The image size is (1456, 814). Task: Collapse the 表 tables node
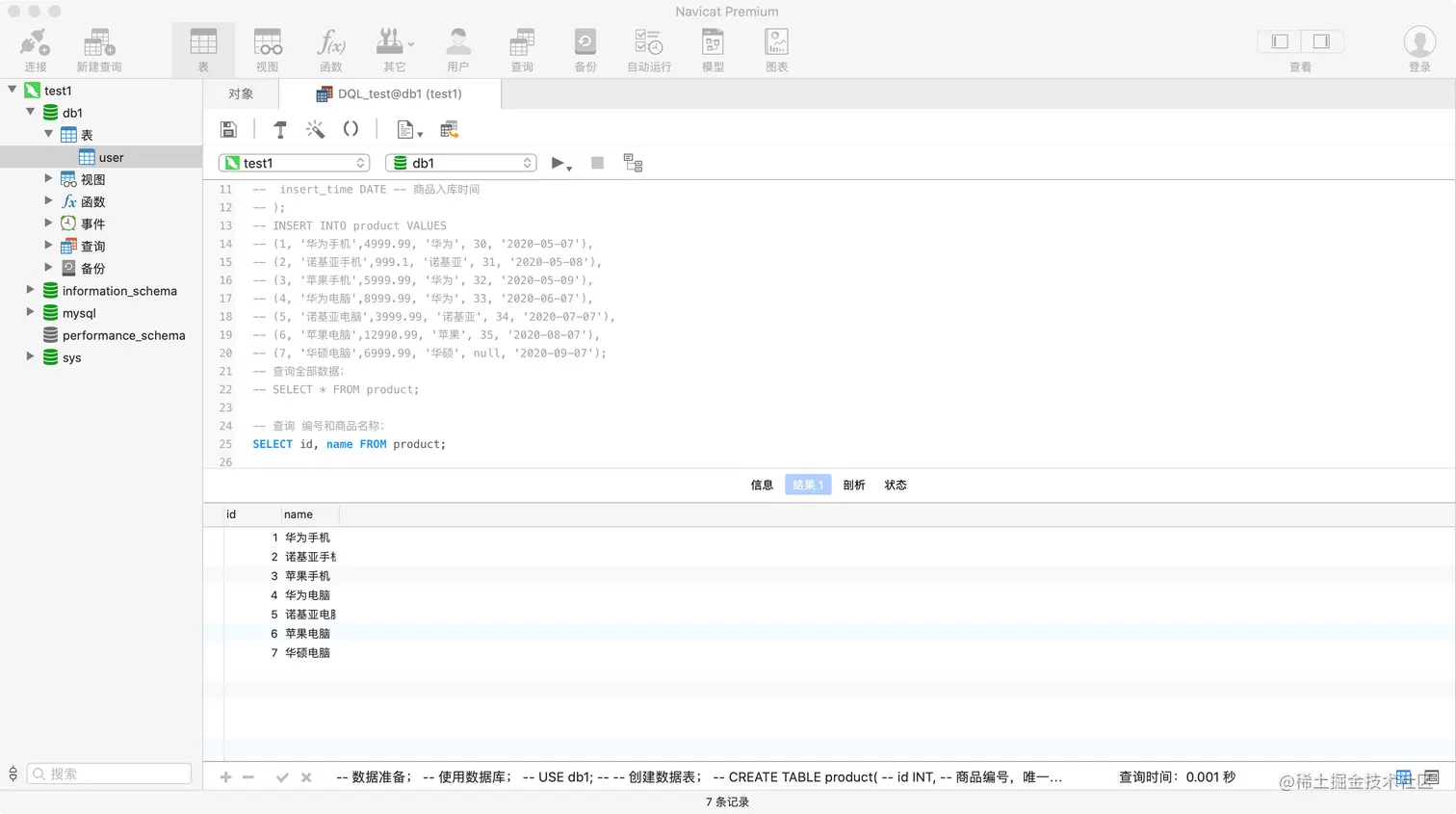(49, 134)
